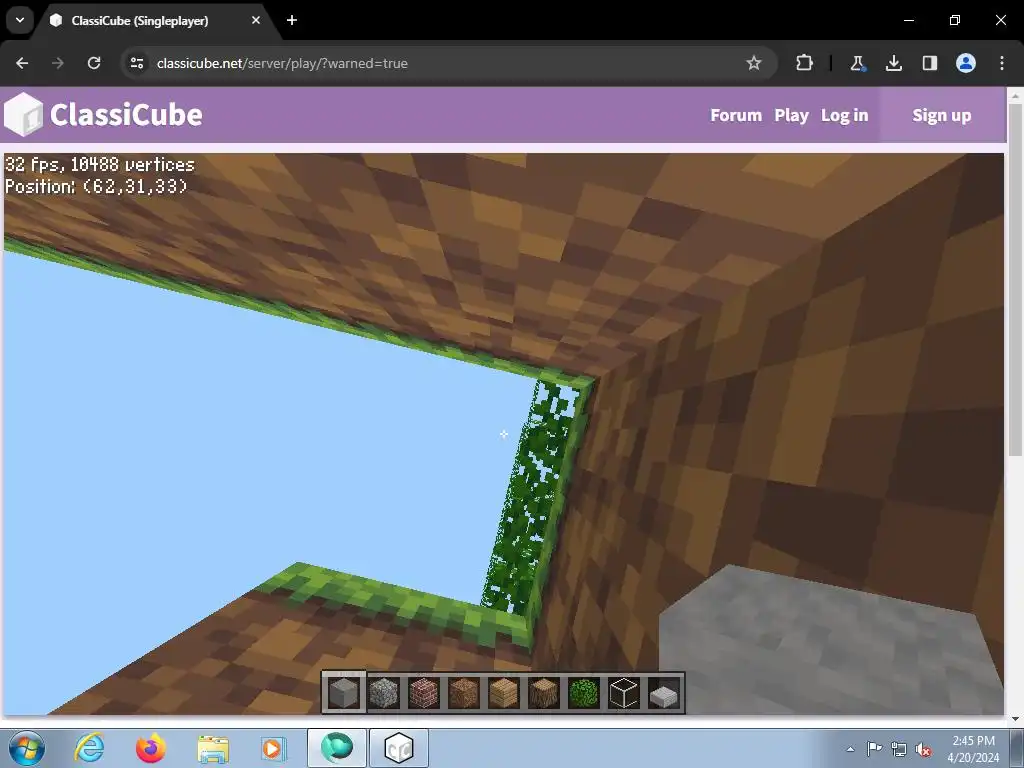Reload the current page
Screen dimensions: 1024x768
tap(94, 63)
